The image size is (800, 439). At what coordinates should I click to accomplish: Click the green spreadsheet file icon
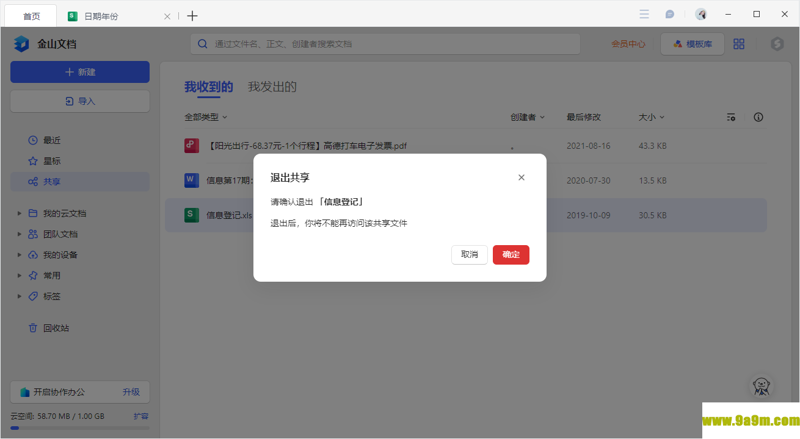[191, 215]
